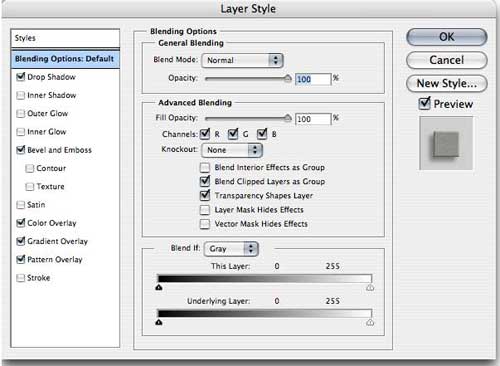The image size is (500, 366).
Task: Click the Opacity value input field
Action: [x=313, y=79]
